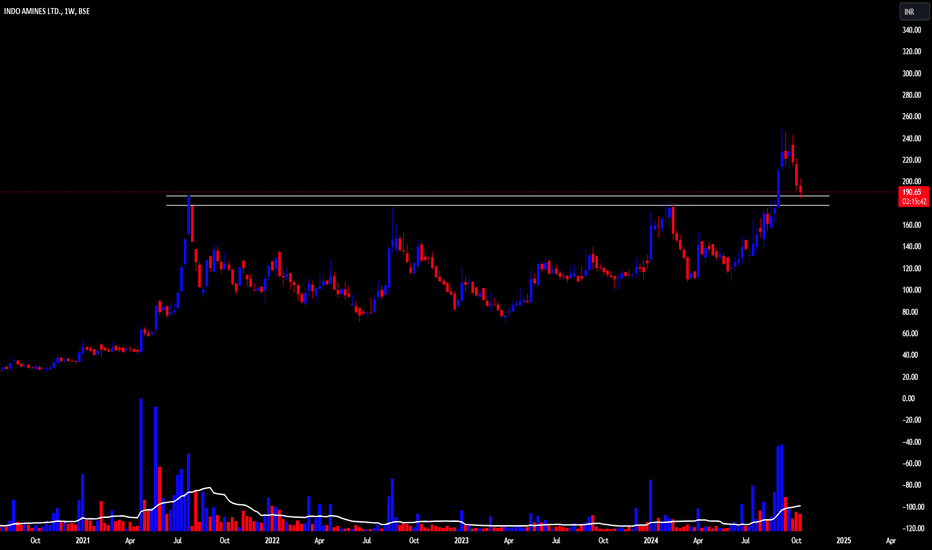Click the 260.00 price axis label

click(912, 117)
